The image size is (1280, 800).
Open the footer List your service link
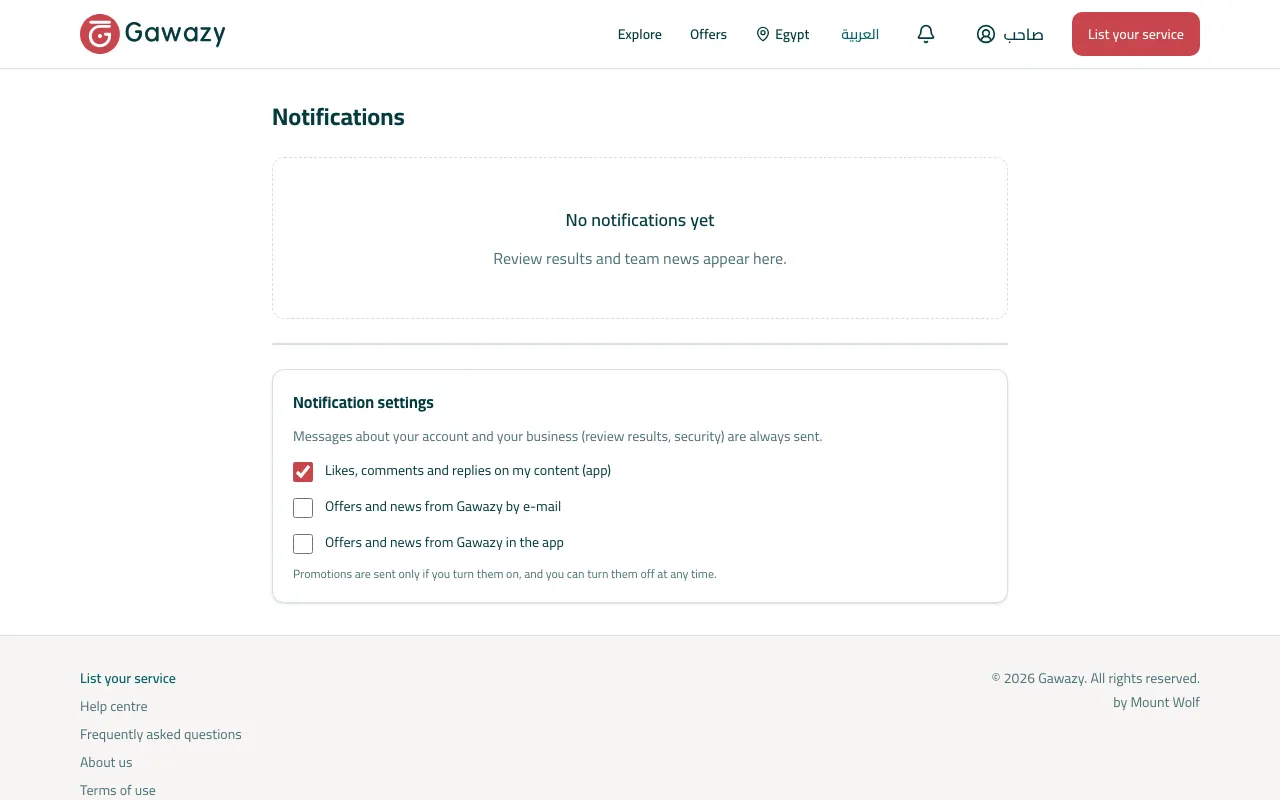point(128,678)
